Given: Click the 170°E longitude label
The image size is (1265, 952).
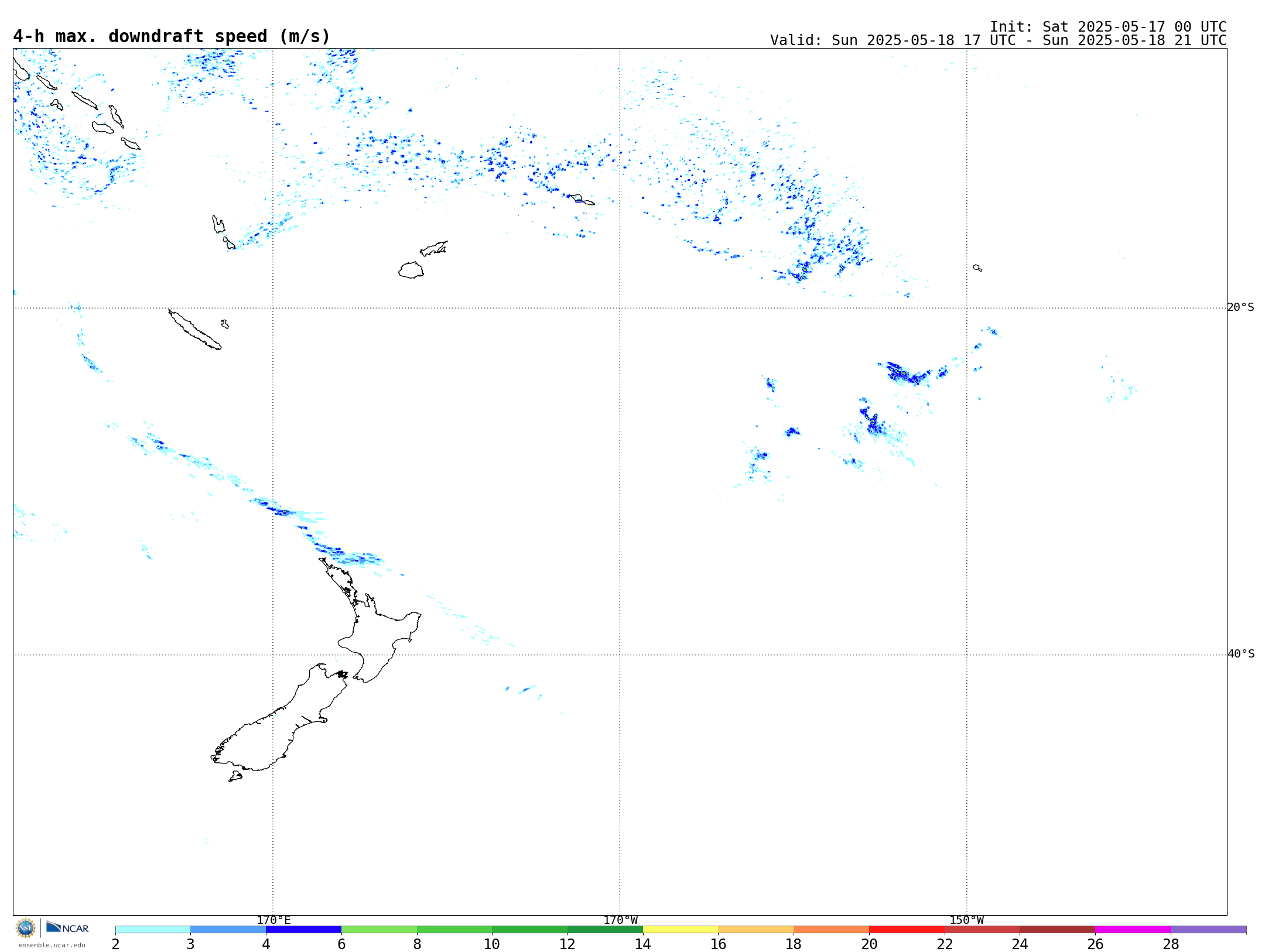Looking at the screenshot, I should [x=273, y=920].
